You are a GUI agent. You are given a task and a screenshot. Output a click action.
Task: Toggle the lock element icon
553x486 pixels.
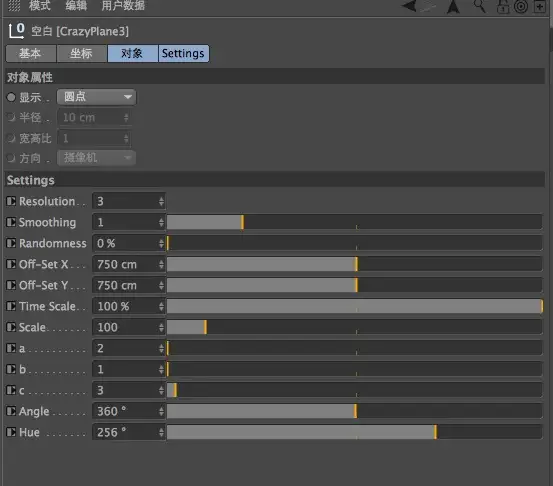(503, 6)
